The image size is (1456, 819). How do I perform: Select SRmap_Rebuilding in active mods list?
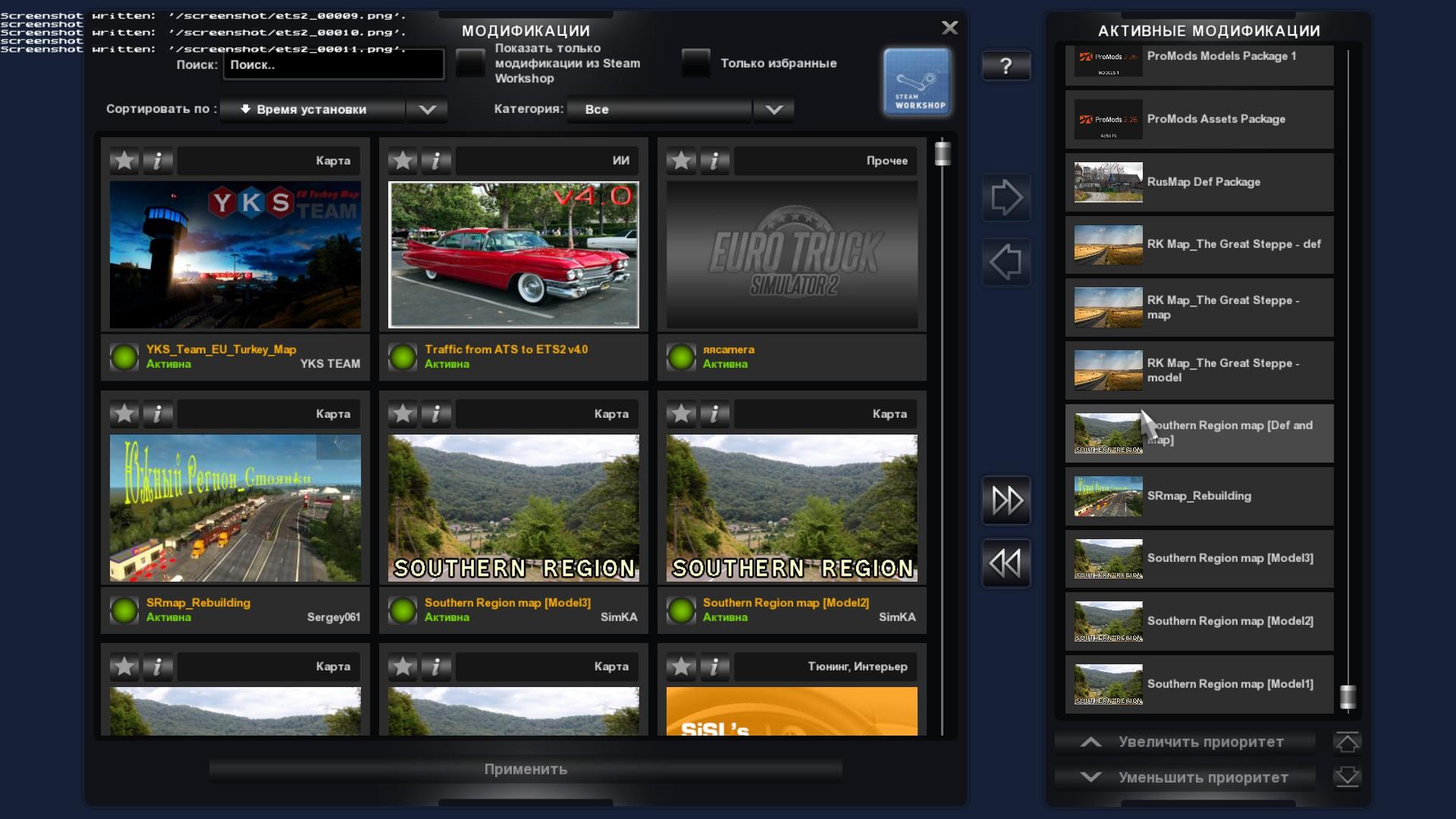(x=1199, y=496)
